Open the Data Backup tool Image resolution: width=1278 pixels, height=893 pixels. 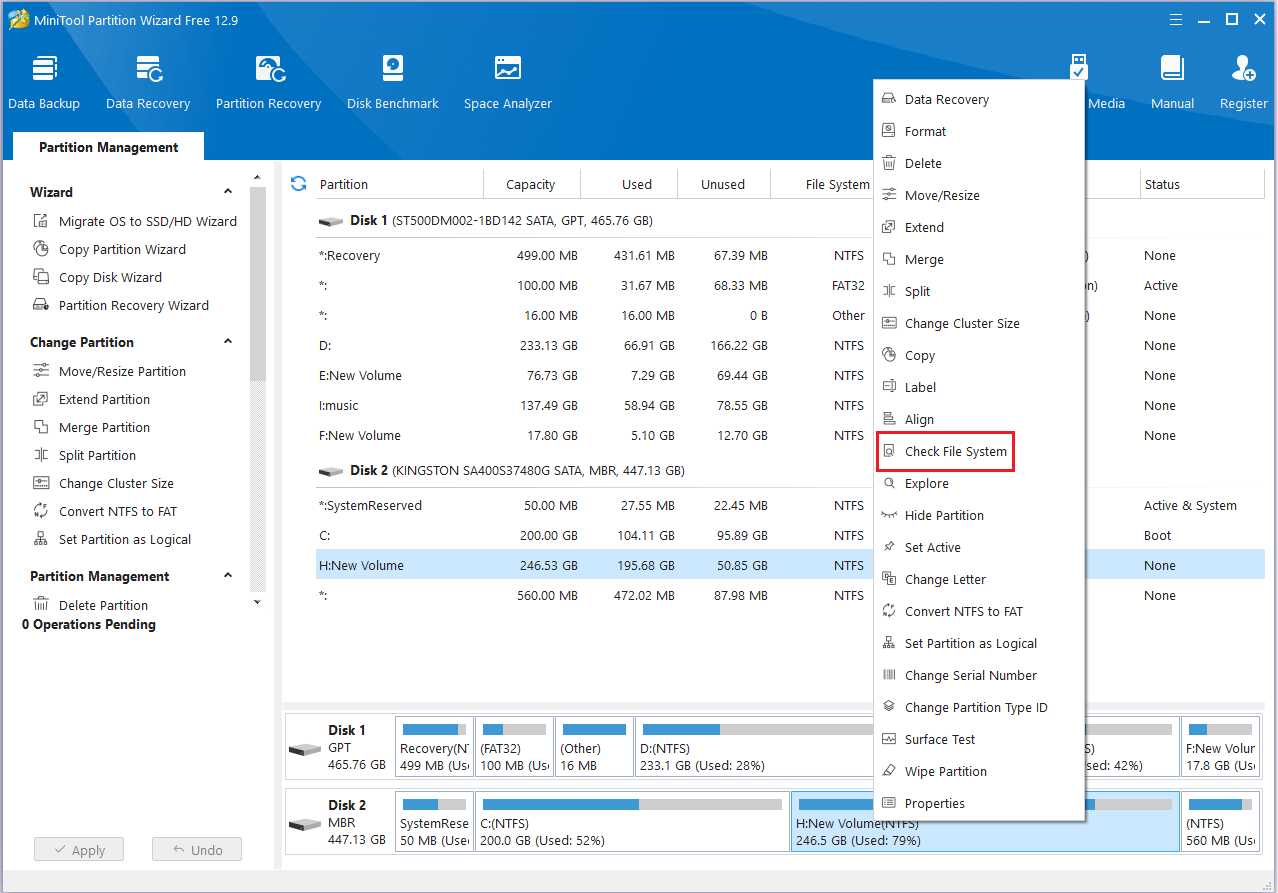[x=44, y=82]
